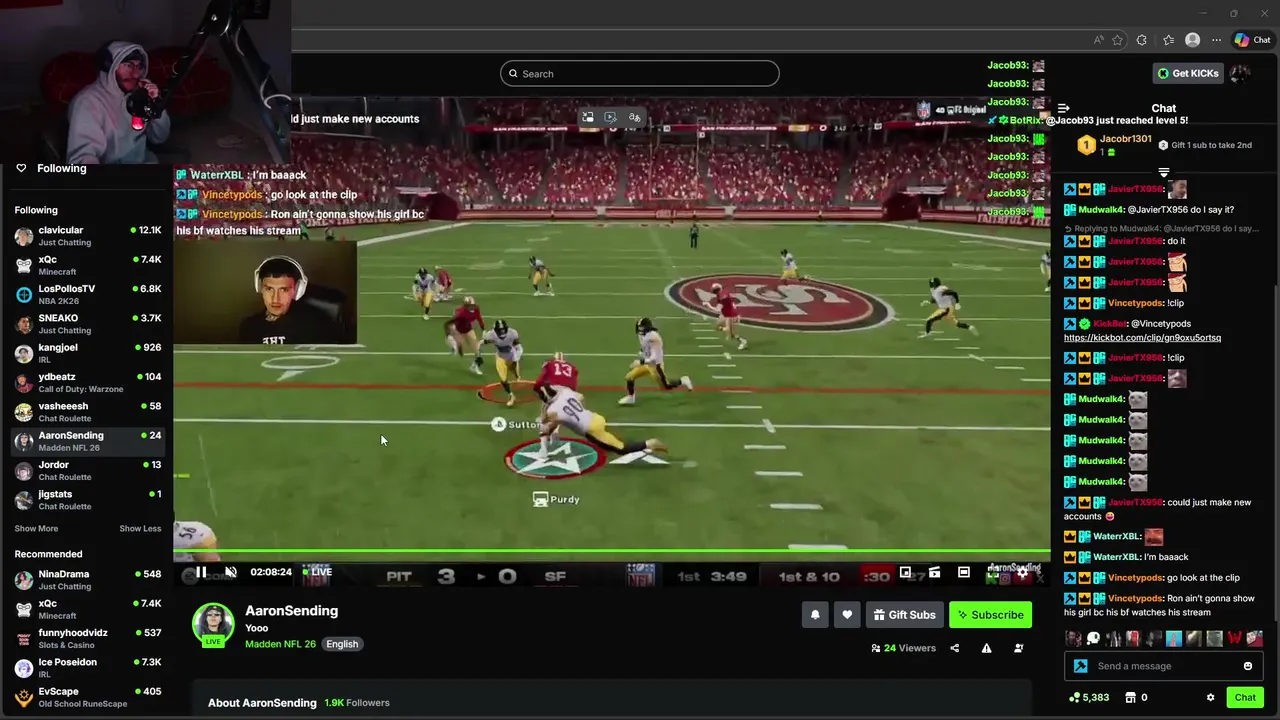Open browser settings ellipsis menu

[x=1216, y=40]
